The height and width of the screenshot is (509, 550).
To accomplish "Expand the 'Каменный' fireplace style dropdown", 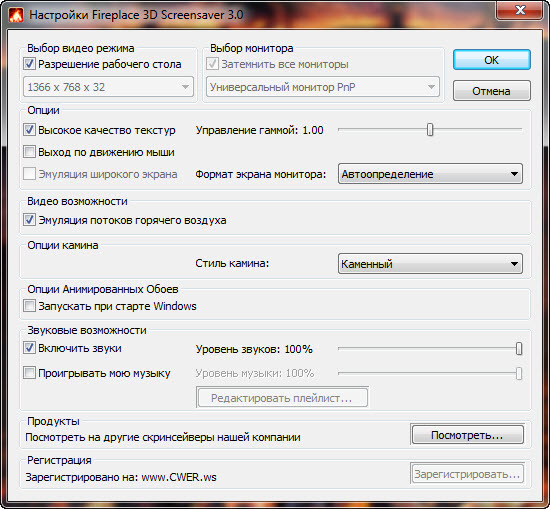I will [430, 263].
